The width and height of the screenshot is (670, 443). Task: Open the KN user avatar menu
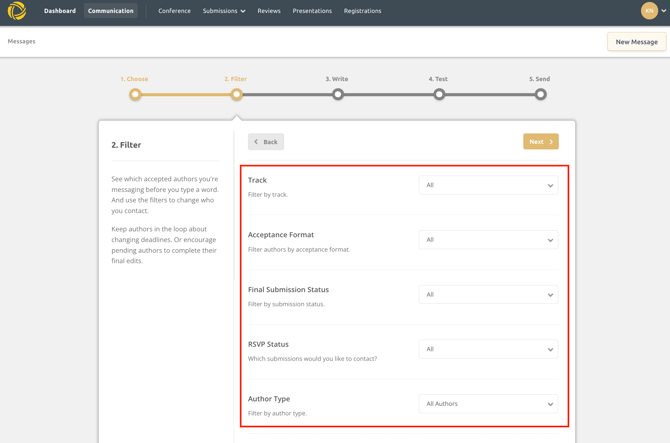(649, 11)
